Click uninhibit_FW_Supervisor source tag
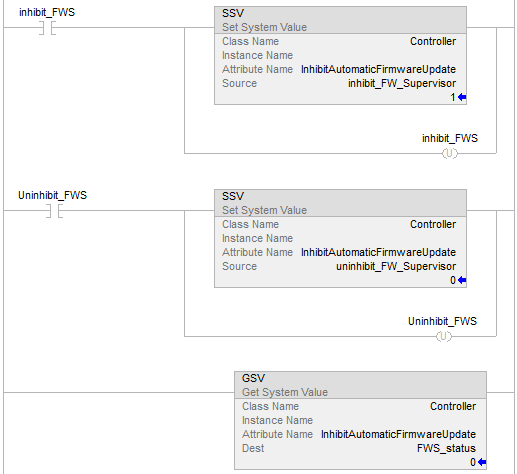 pyautogui.click(x=396, y=266)
